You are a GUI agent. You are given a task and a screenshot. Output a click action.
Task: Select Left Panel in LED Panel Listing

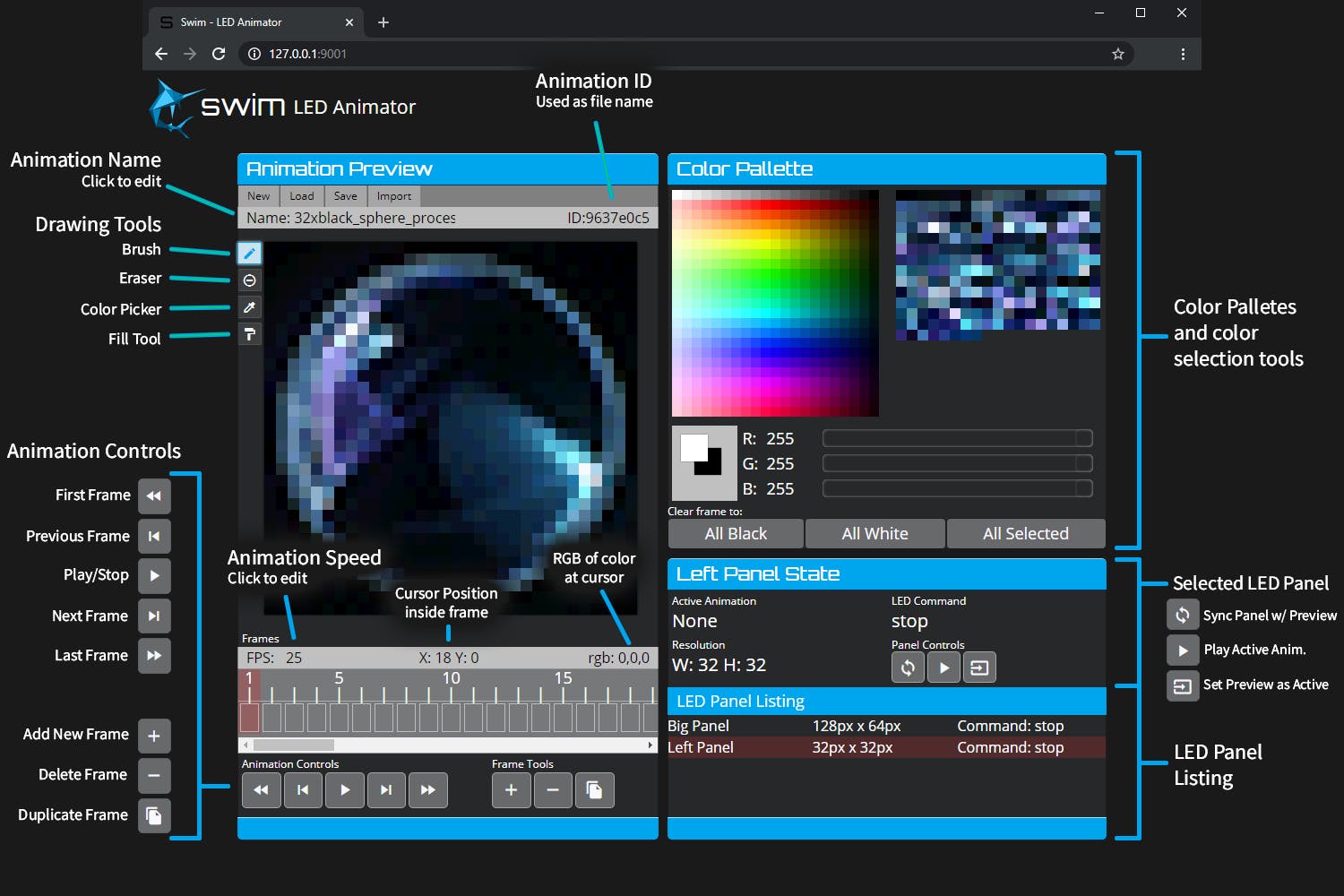coord(886,747)
